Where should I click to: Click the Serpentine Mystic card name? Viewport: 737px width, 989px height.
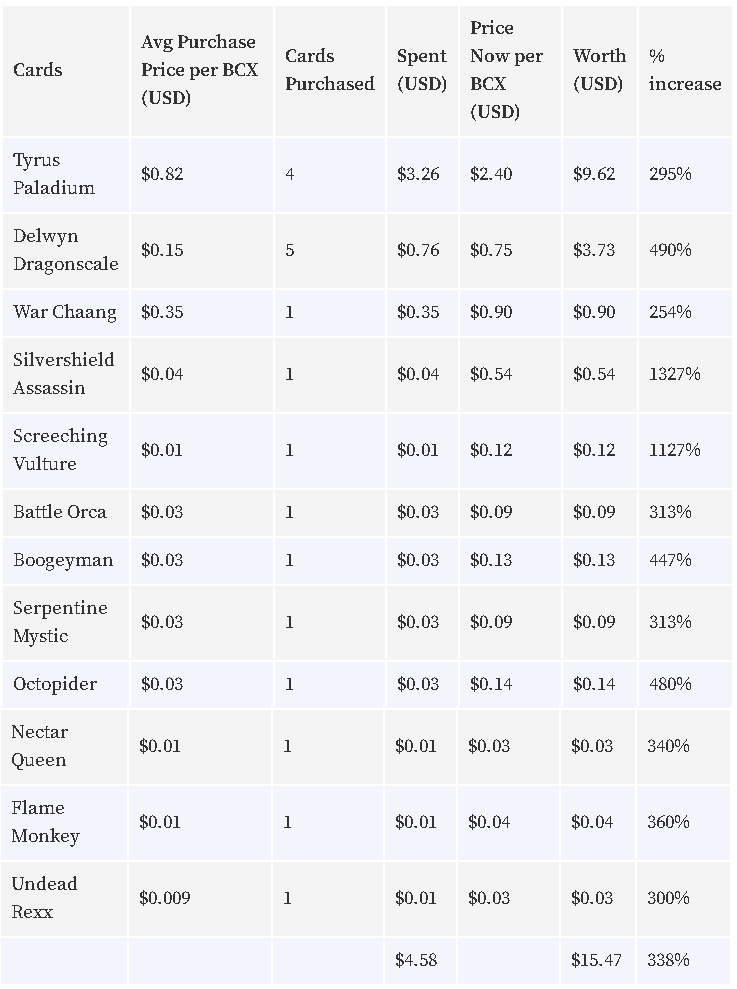pos(60,622)
